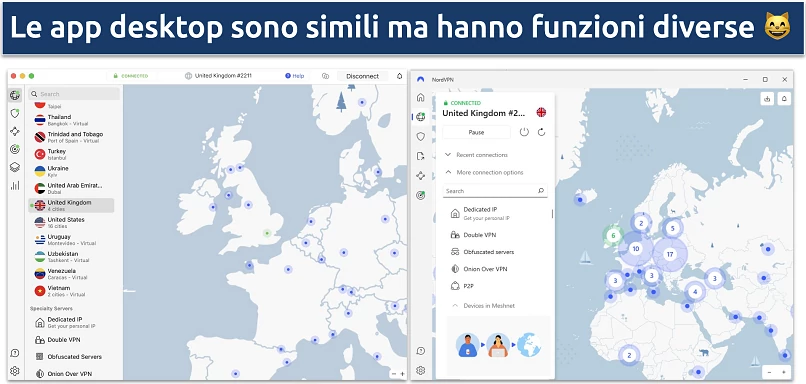
Task: Open settings gear in Windows app sidebar
Action: (420, 370)
